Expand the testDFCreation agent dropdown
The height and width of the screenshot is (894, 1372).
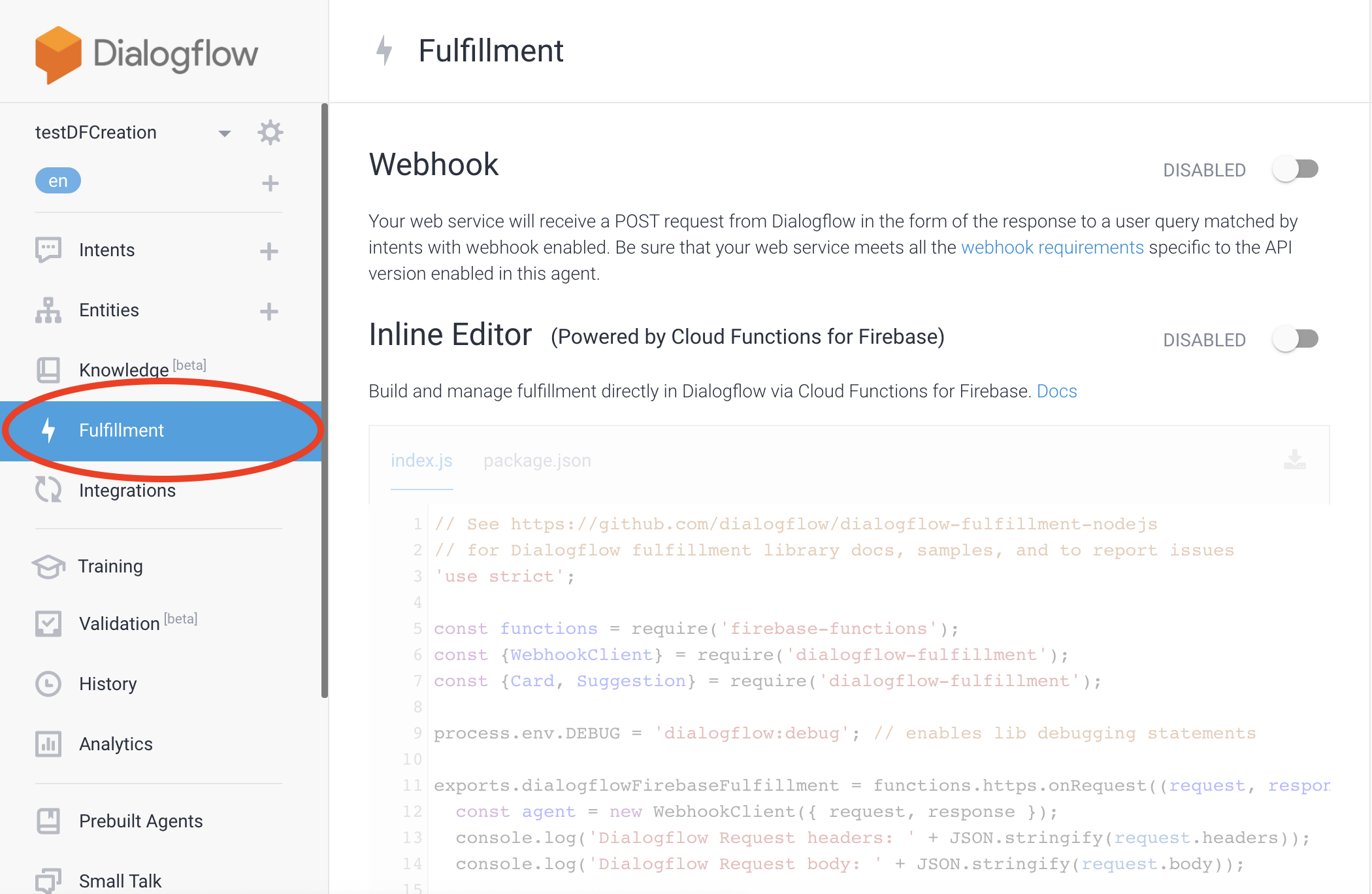(x=225, y=132)
